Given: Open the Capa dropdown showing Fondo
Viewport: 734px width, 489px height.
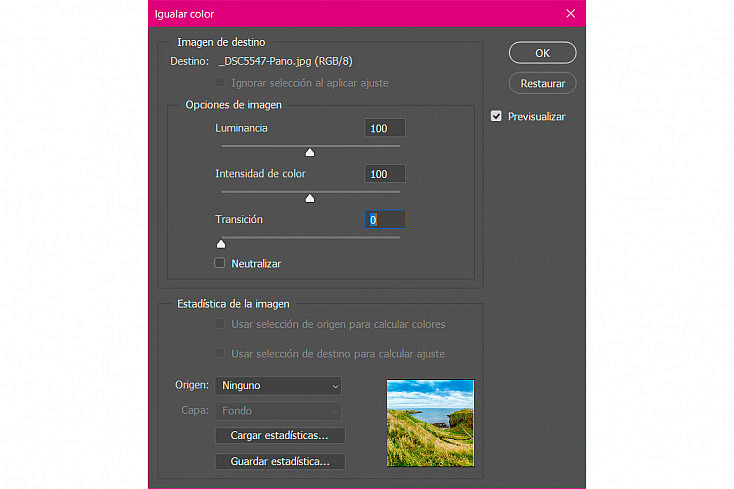Looking at the screenshot, I should coord(278,411).
